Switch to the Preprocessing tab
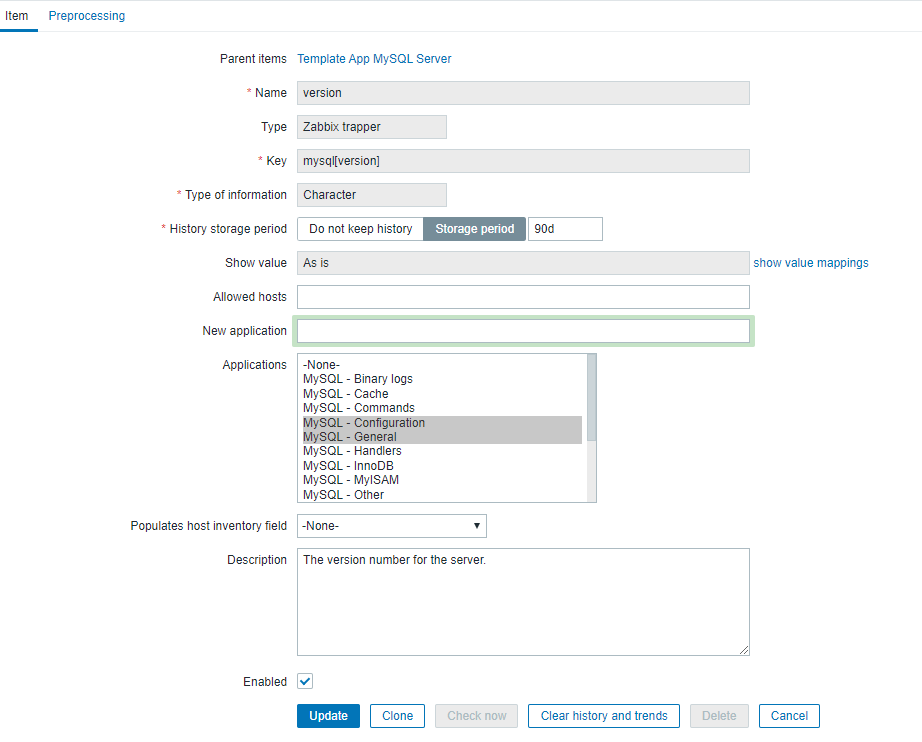Screen dimensions: 922x742 pos(87,16)
